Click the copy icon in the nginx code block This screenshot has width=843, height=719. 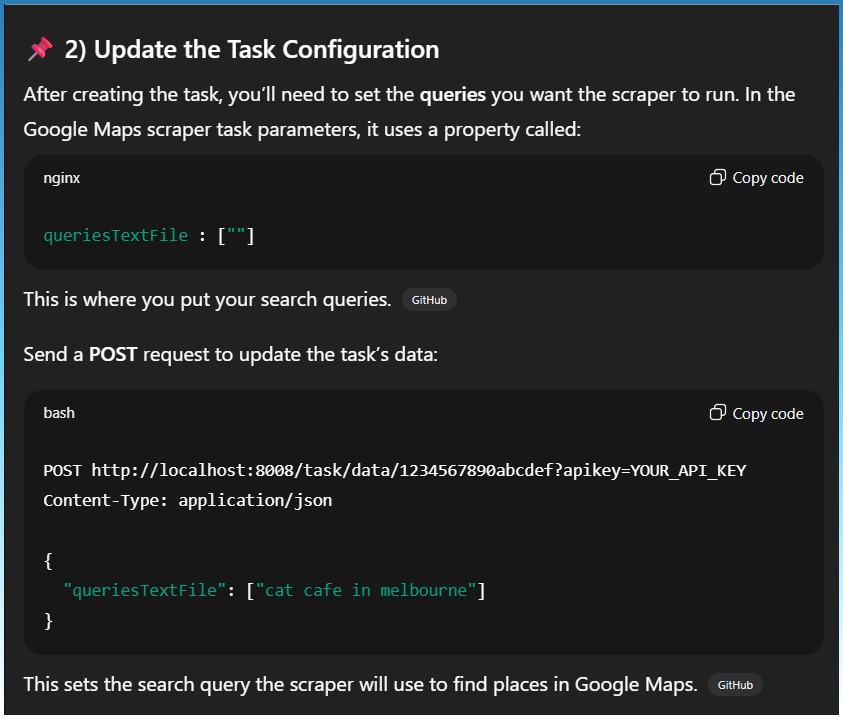[717, 178]
